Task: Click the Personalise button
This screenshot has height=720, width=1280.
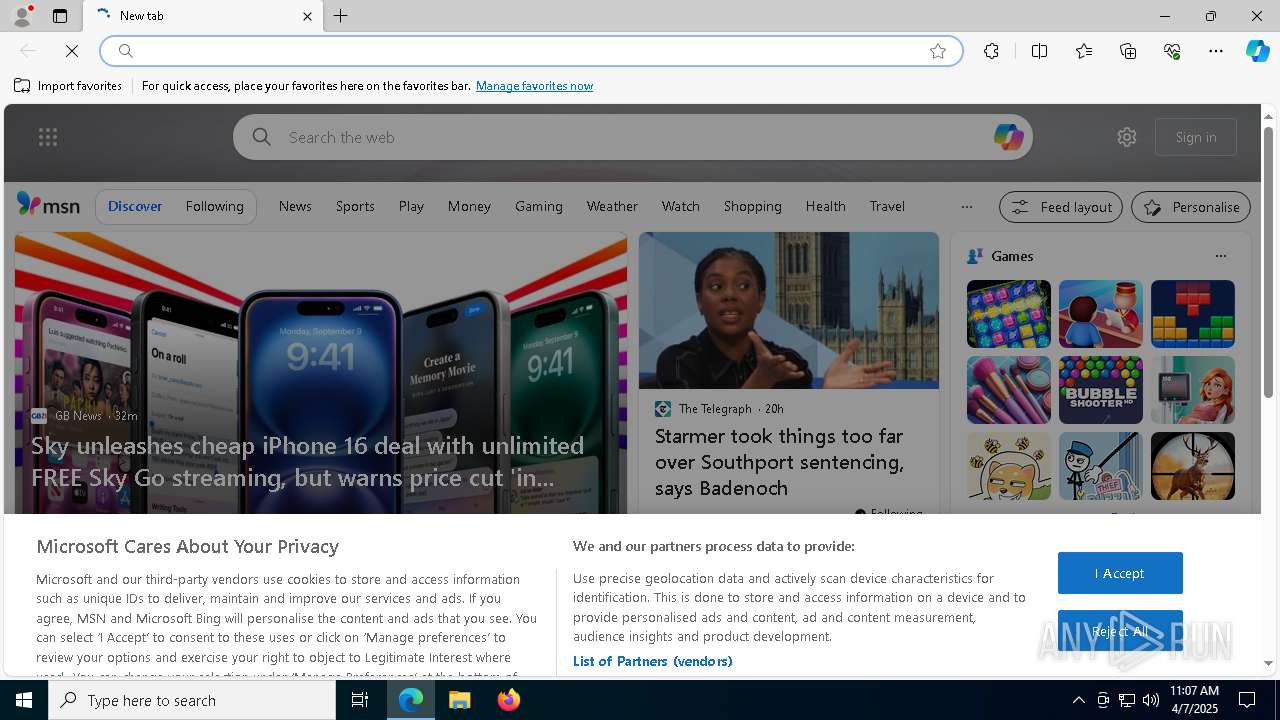Action: 1191,207
